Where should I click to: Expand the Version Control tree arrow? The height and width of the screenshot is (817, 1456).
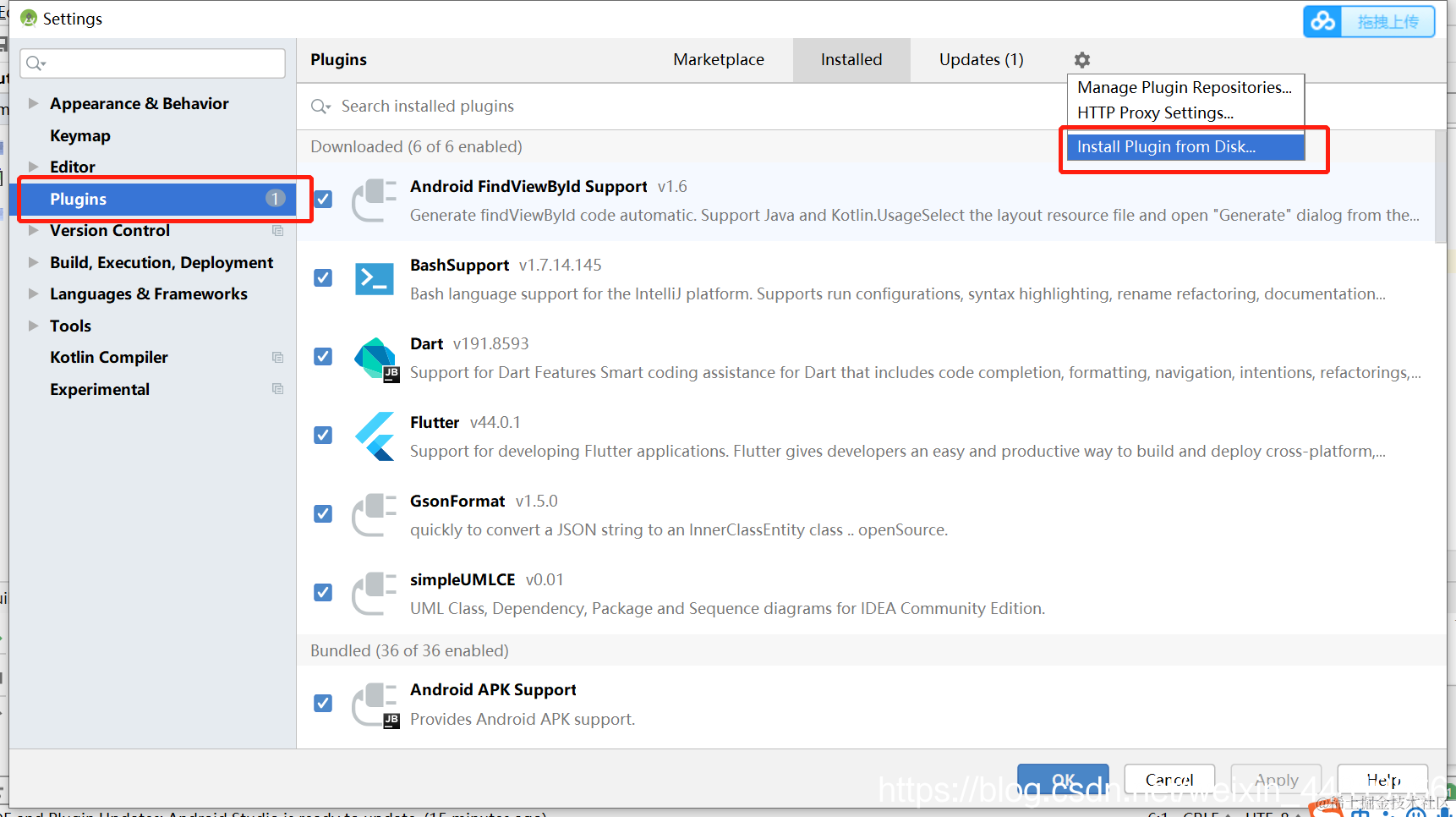pyautogui.click(x=33, y=230)
